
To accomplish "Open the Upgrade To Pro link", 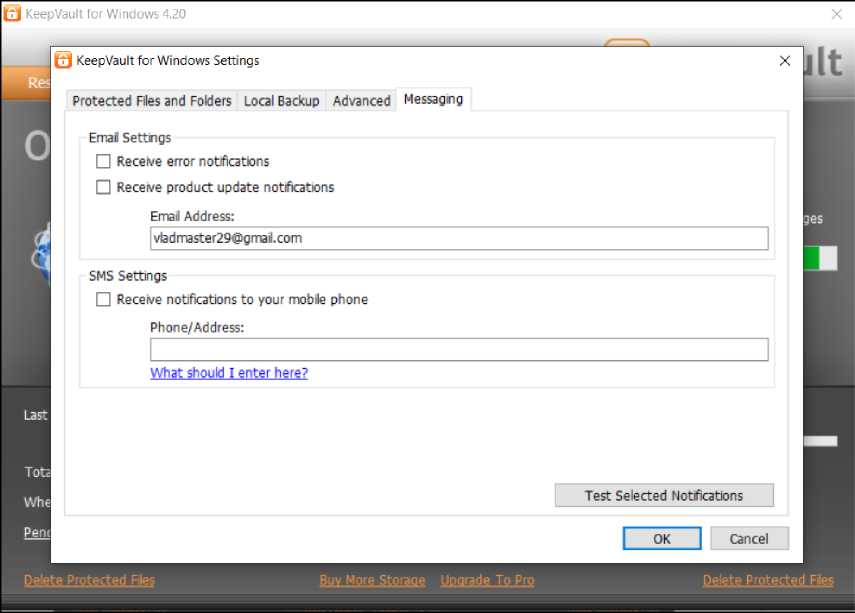I will pos(487,580).
